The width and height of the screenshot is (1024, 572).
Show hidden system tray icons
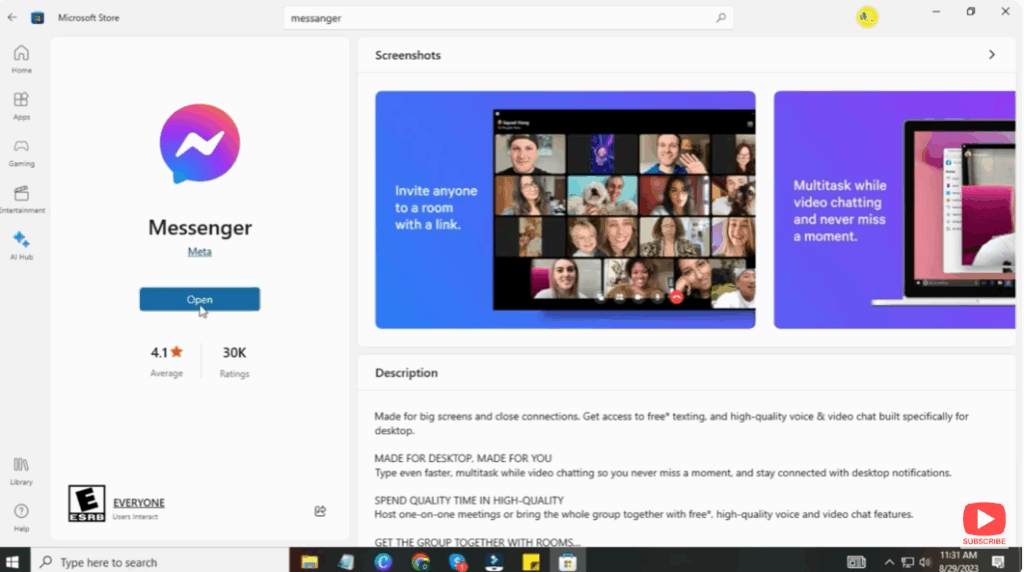coord(889,562)
